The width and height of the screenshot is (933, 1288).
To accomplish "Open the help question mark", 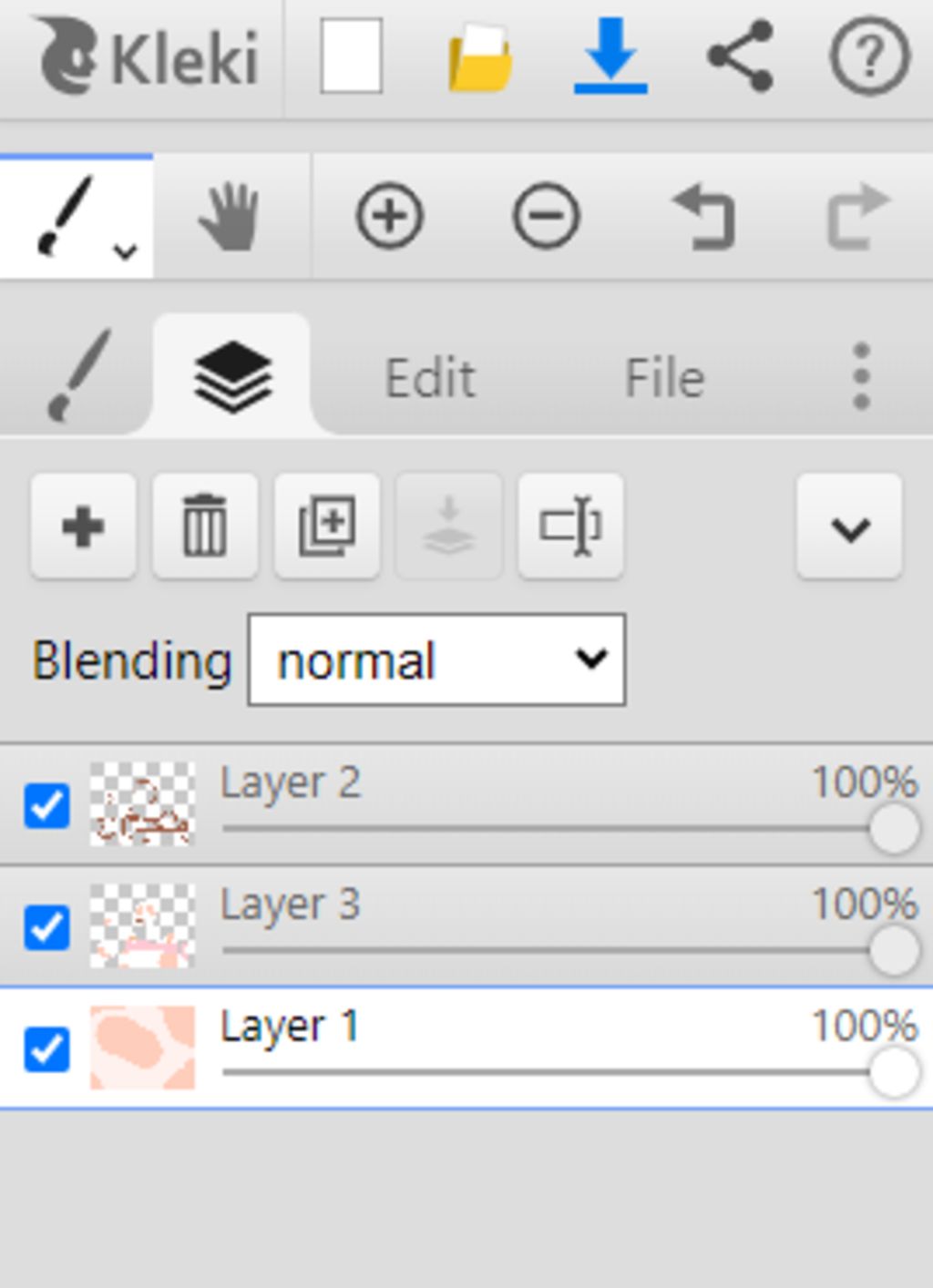I will (x=869, y=58).
